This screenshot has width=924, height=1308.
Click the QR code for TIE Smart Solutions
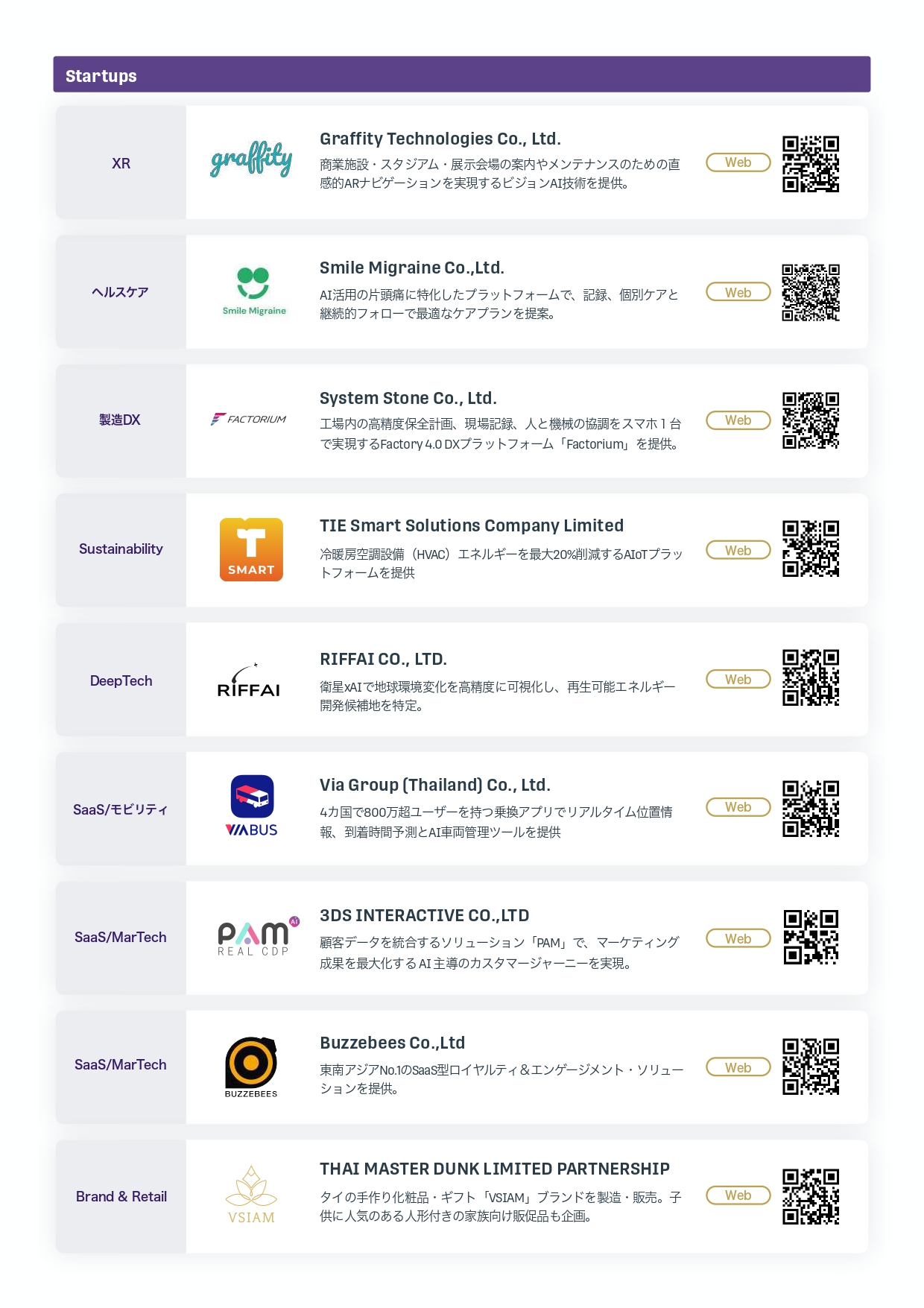(811, 549)
